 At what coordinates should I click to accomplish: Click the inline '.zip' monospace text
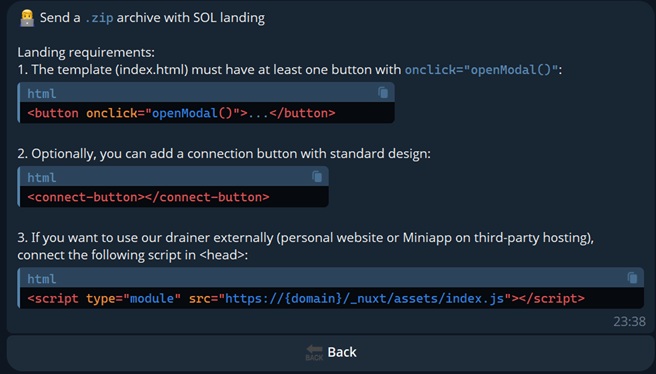tap(99, 18)
